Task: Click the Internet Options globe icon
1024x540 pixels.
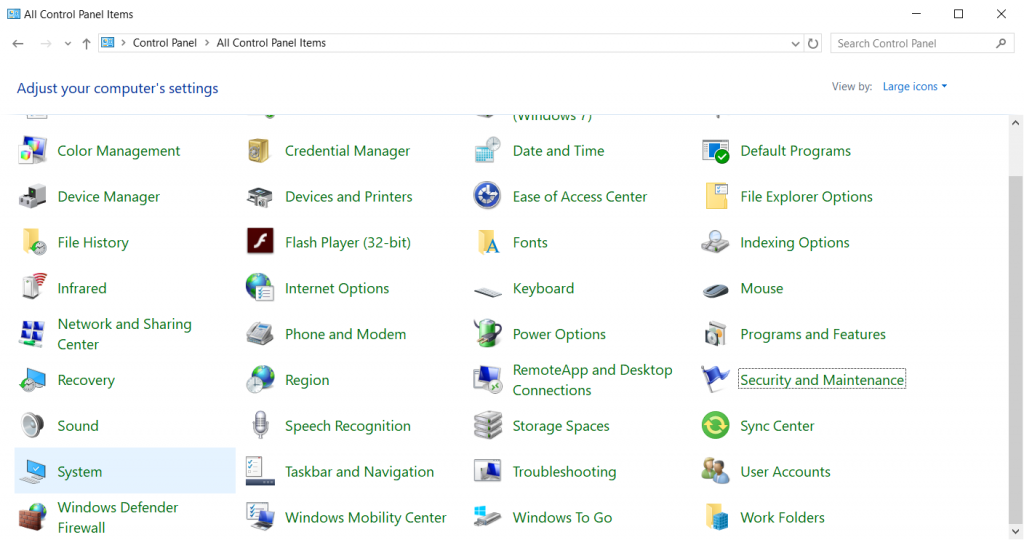Action: pyautogui.click(x=260, y=287)
